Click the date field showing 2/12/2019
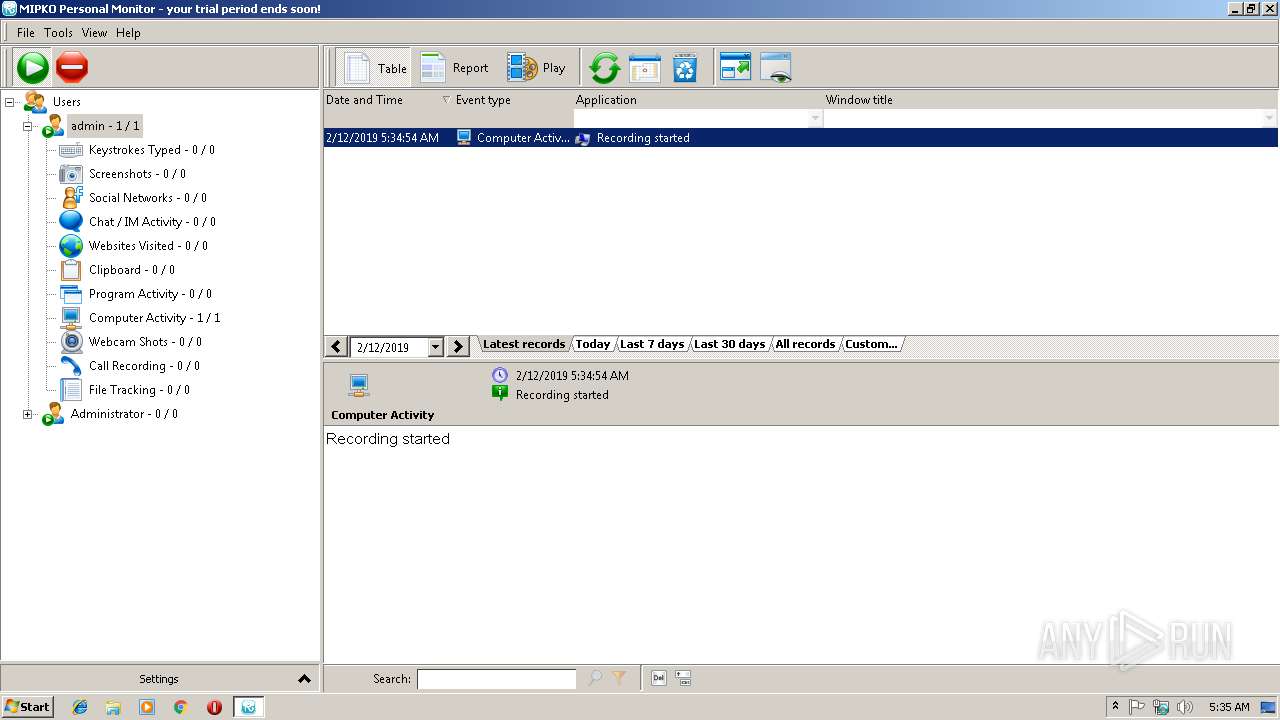1280x720 pixels. tap(389, 347)
